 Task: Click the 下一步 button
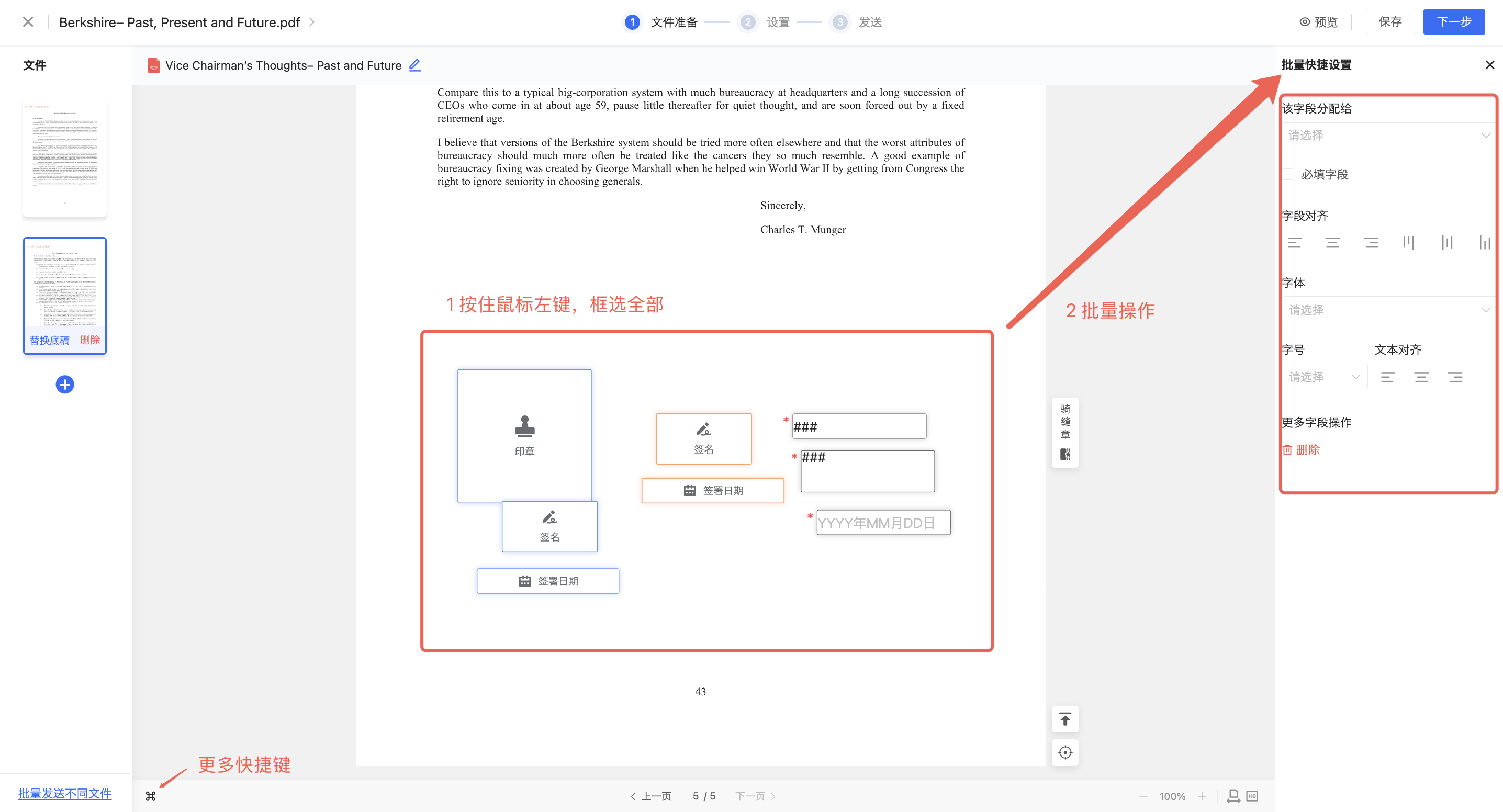coord(1453,22)
